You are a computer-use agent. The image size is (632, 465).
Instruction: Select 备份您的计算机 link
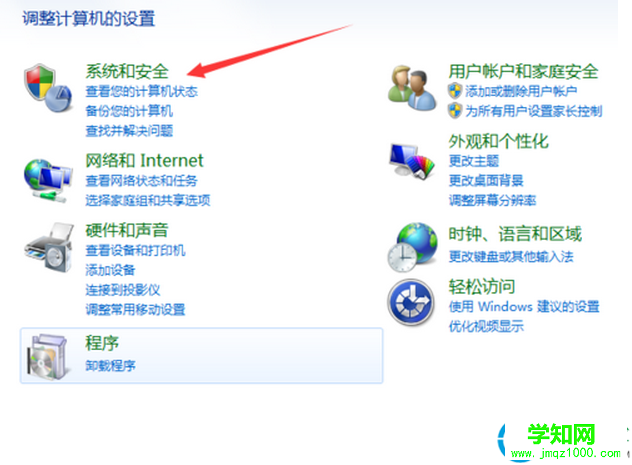(129, 111)
